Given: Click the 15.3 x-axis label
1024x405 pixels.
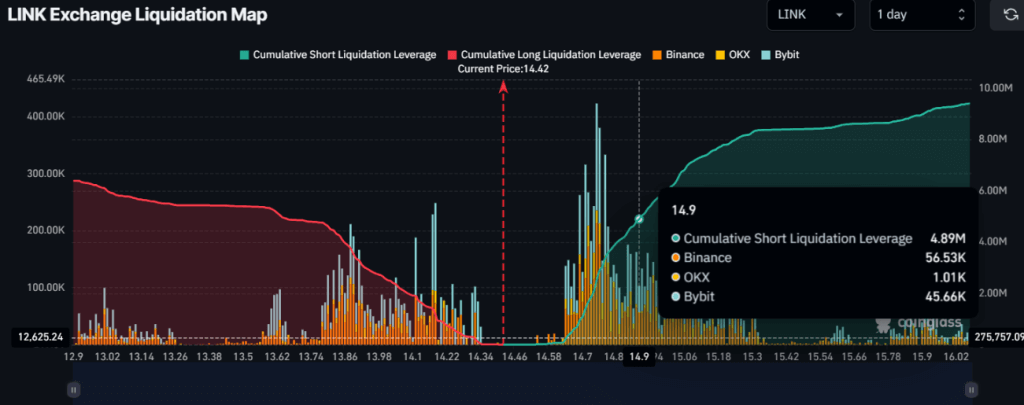Looking at the screenshot, I should click(x=752, y=357).
